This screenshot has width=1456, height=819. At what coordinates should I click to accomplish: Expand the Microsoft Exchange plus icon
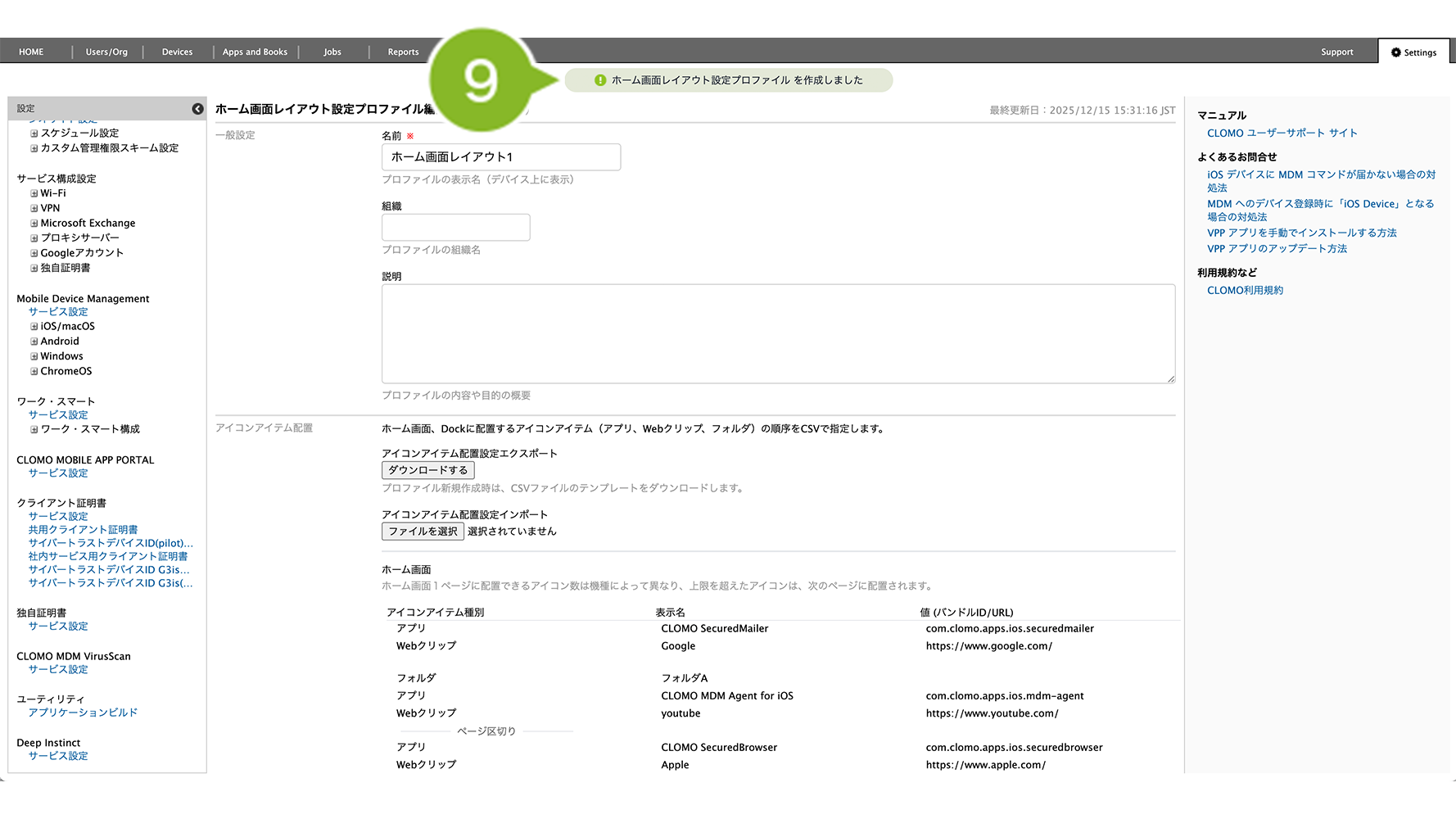[34, 224]
